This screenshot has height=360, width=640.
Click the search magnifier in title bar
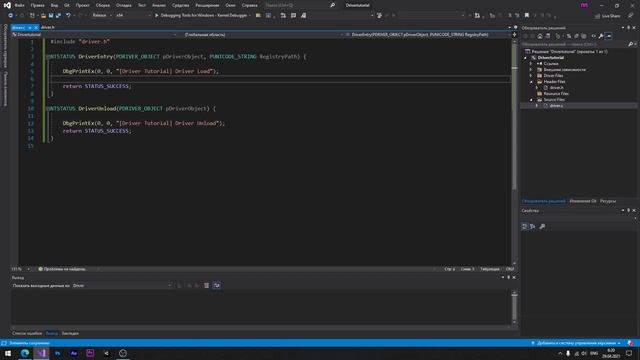pyautogui.click(x=333, y=5)
